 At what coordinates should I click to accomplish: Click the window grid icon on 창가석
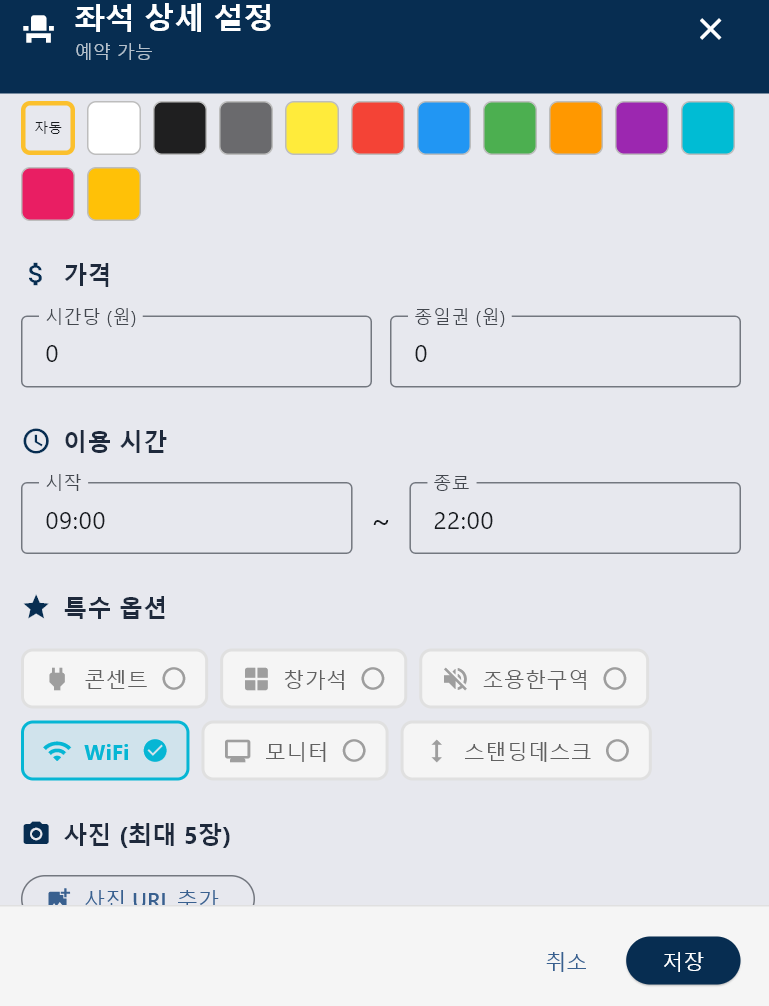pyautogui.click(x=256, y=679)
